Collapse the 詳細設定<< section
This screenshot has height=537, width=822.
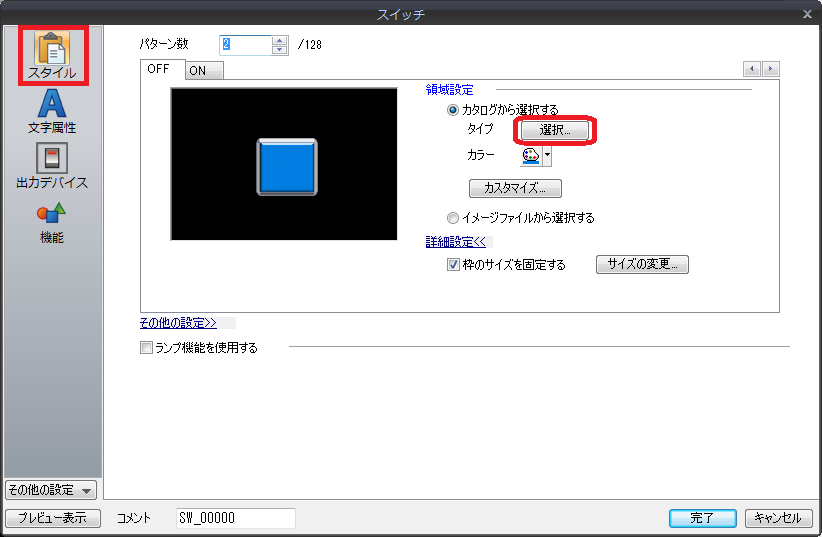point(456,242)
